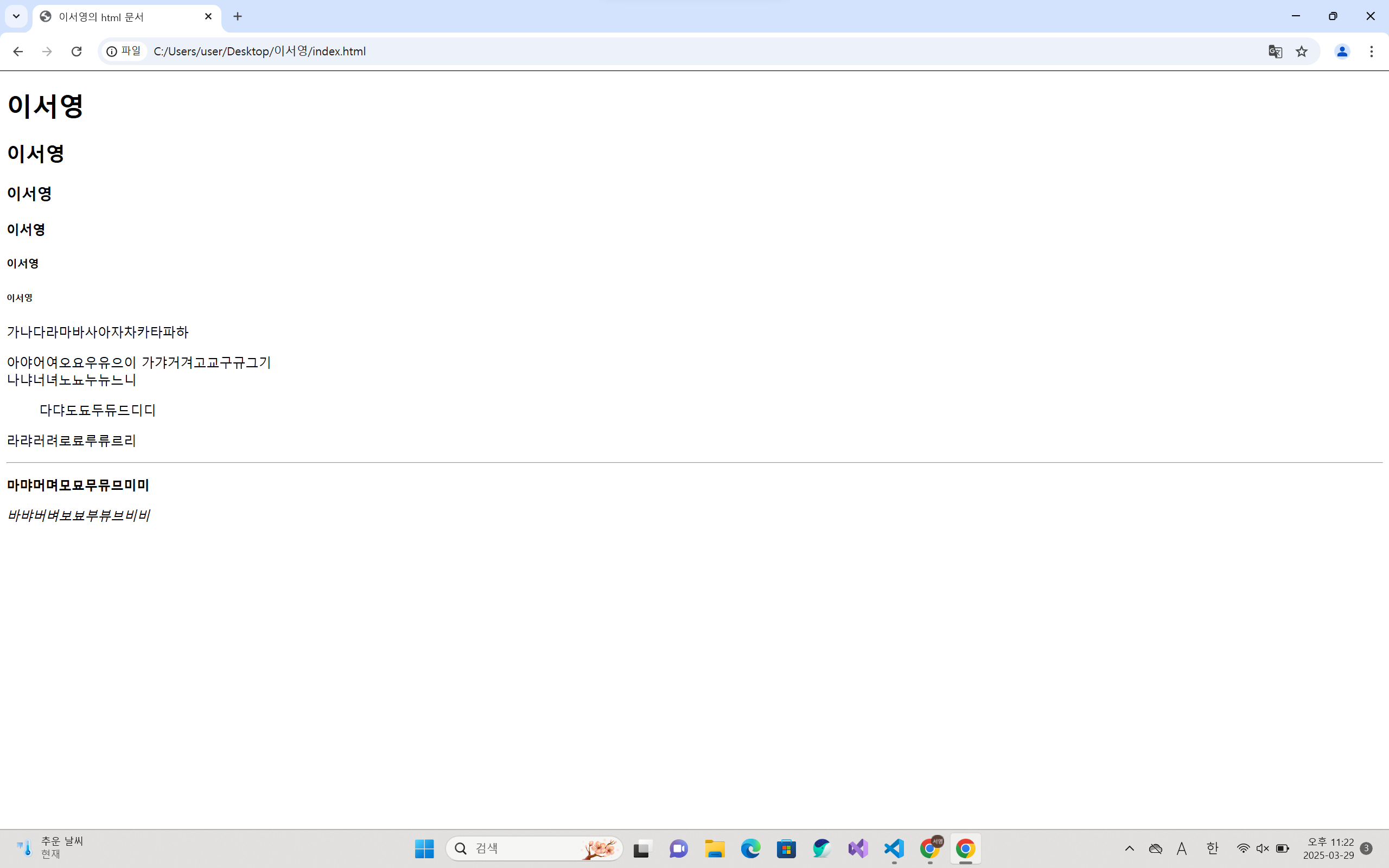The image size is (1389, 868).
Task: Open Visual Studio Code from taskbar
Action: pyautogui.click(x=894, y=848)
